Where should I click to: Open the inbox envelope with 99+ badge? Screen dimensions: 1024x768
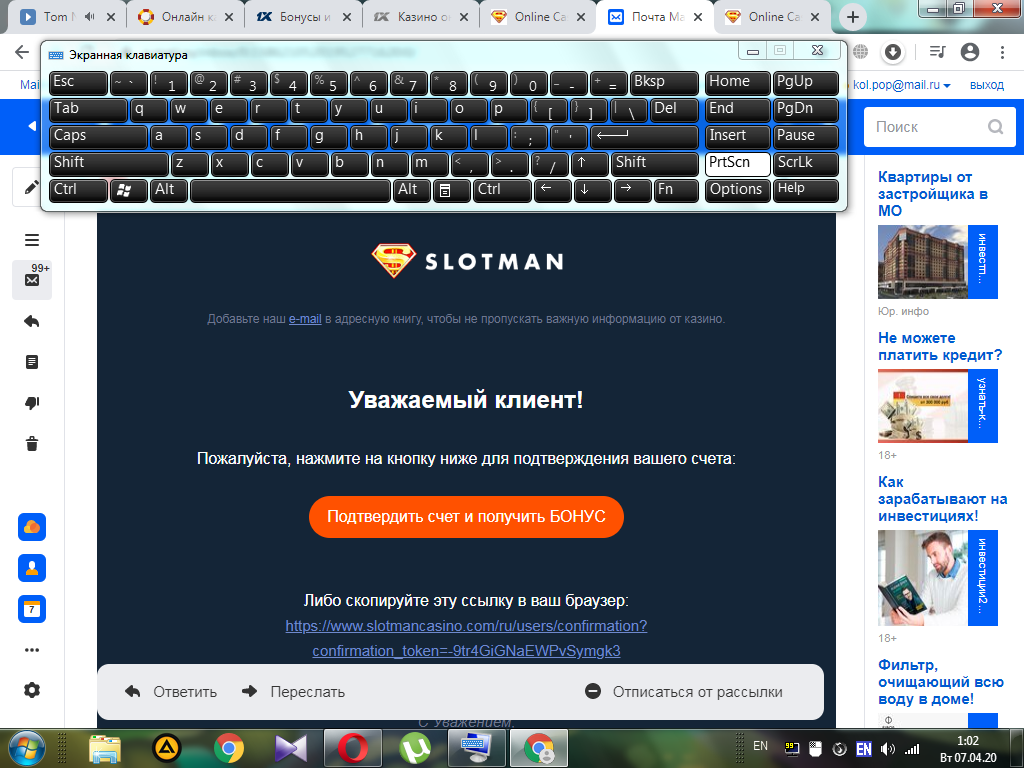point(32,280)
